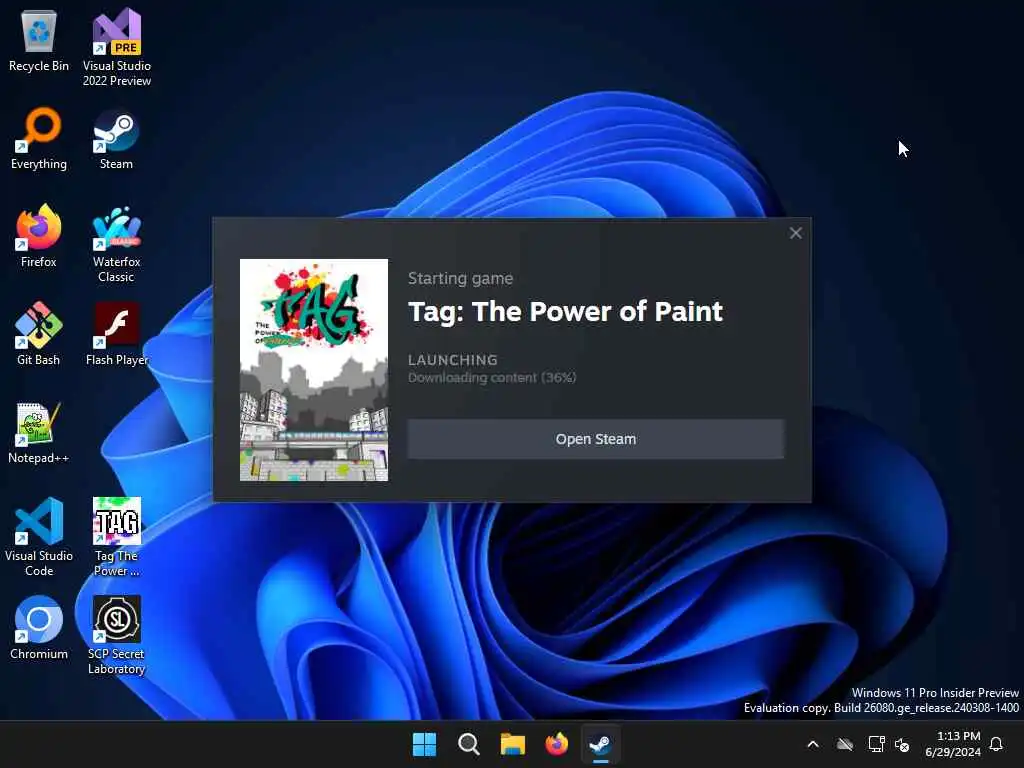Select the Flash Player shortcut
The width and height of the screenshot is (1024, 768).
[116, 334]
